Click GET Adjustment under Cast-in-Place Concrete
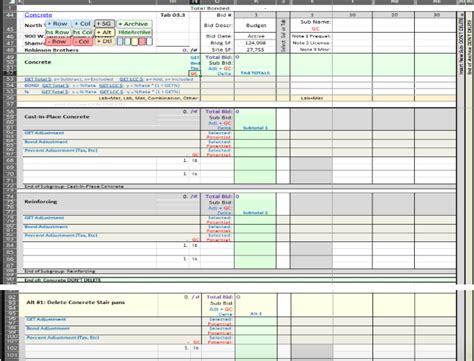474x361 pixels. click(x=44, y=133)
